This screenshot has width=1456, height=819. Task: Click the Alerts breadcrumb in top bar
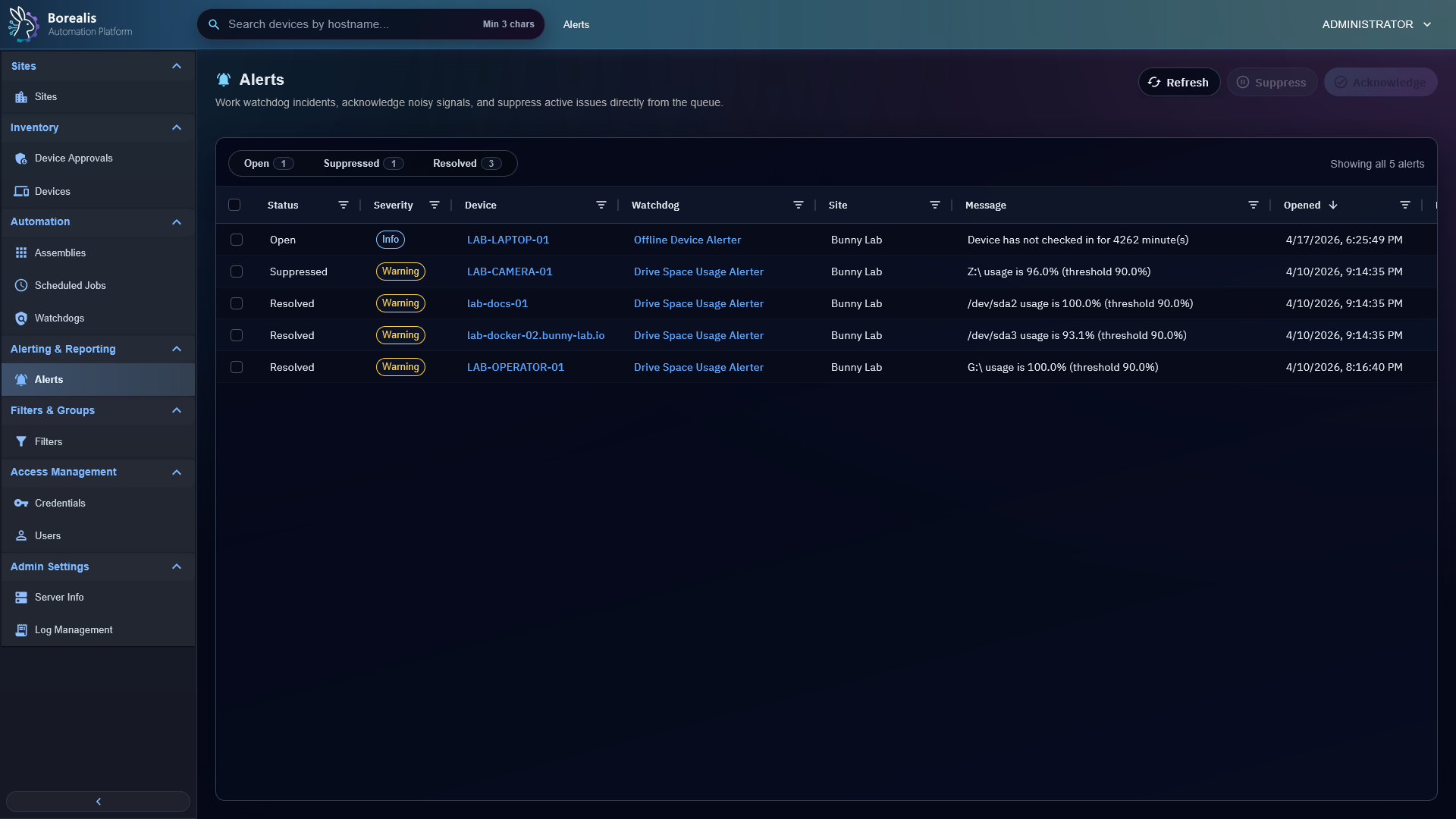click(576, 24)
